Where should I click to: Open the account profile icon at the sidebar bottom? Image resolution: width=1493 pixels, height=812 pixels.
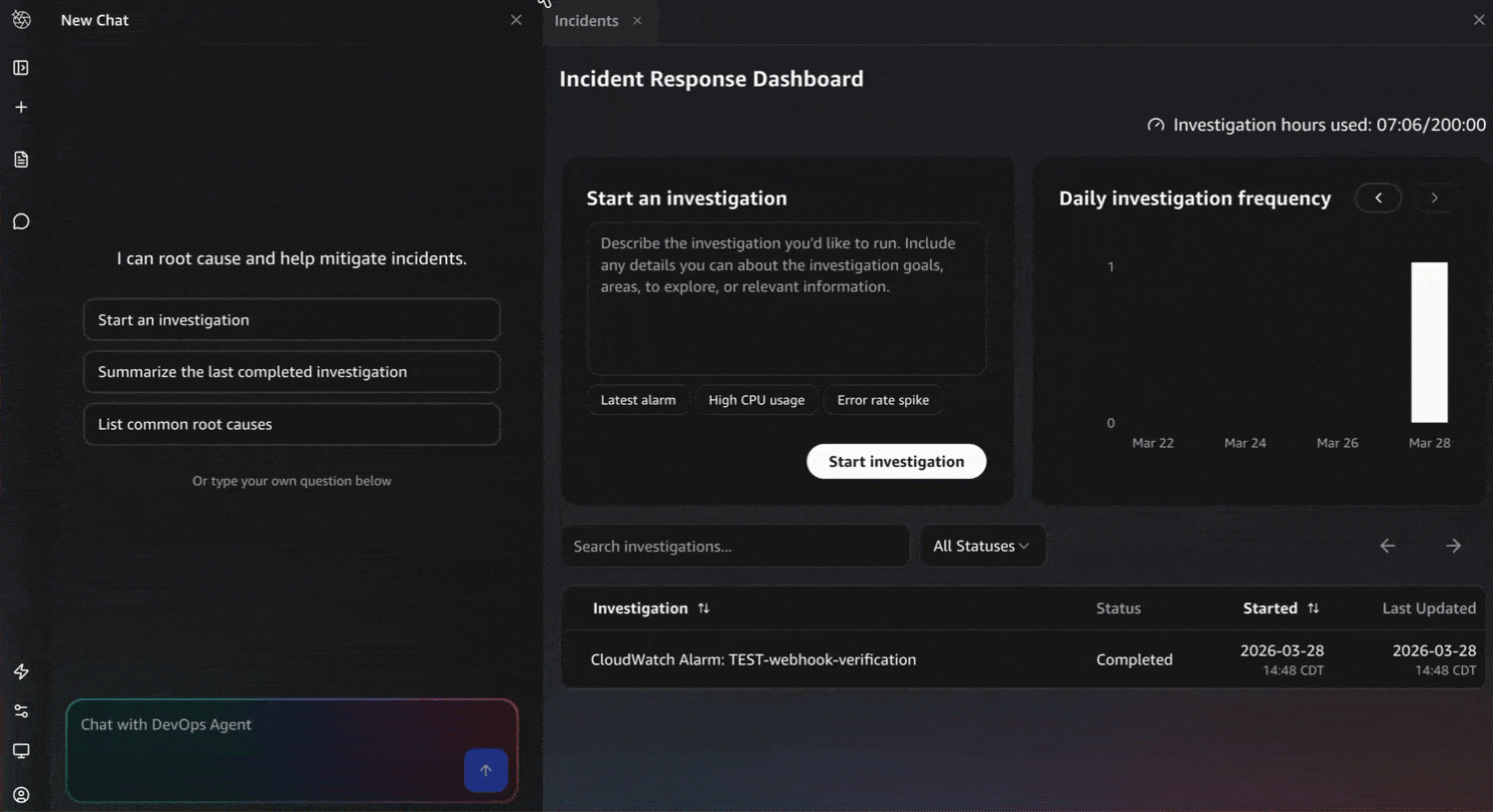point(21,794)
